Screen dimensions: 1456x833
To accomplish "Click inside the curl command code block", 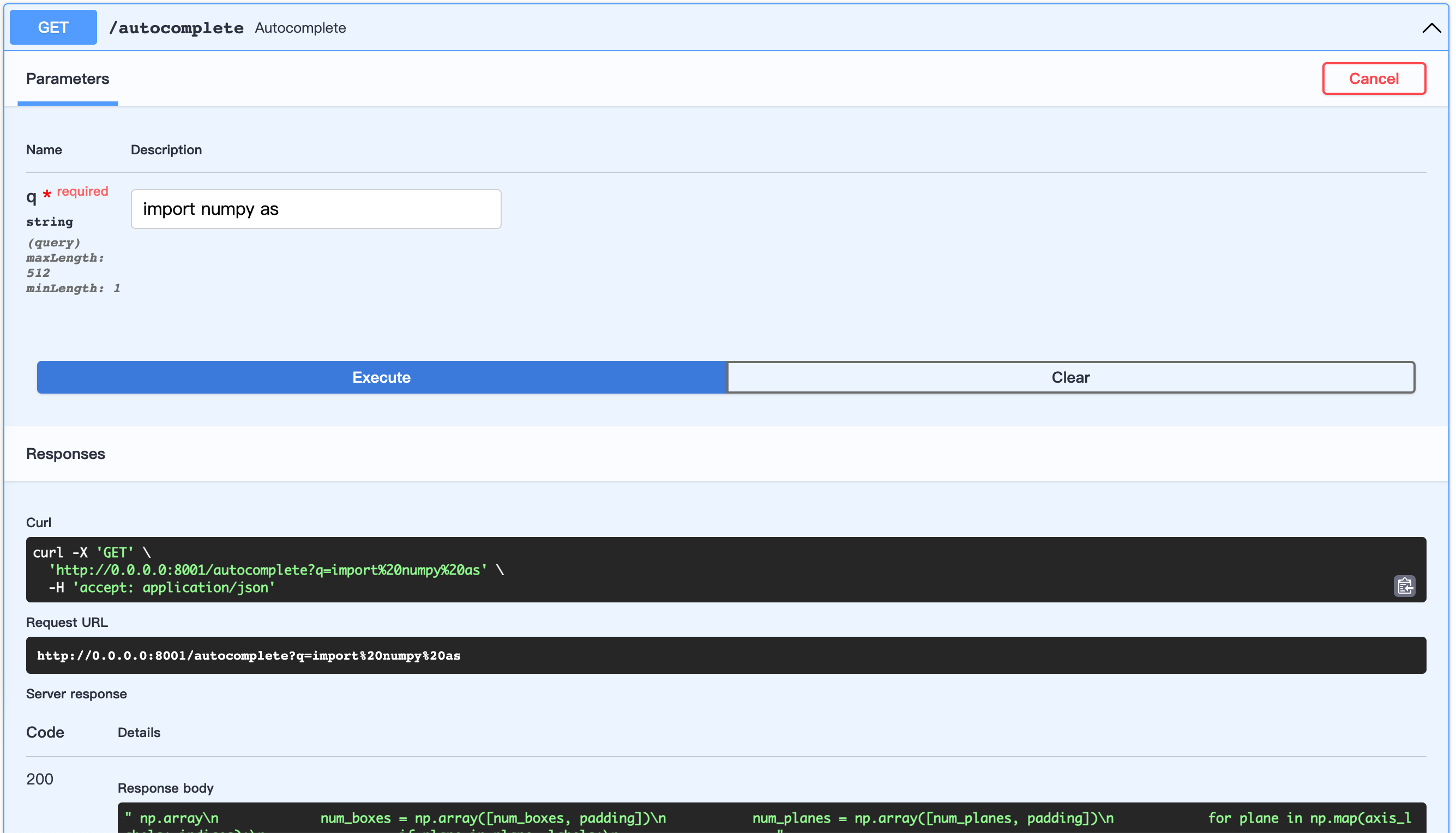I will tap(687, 570).
